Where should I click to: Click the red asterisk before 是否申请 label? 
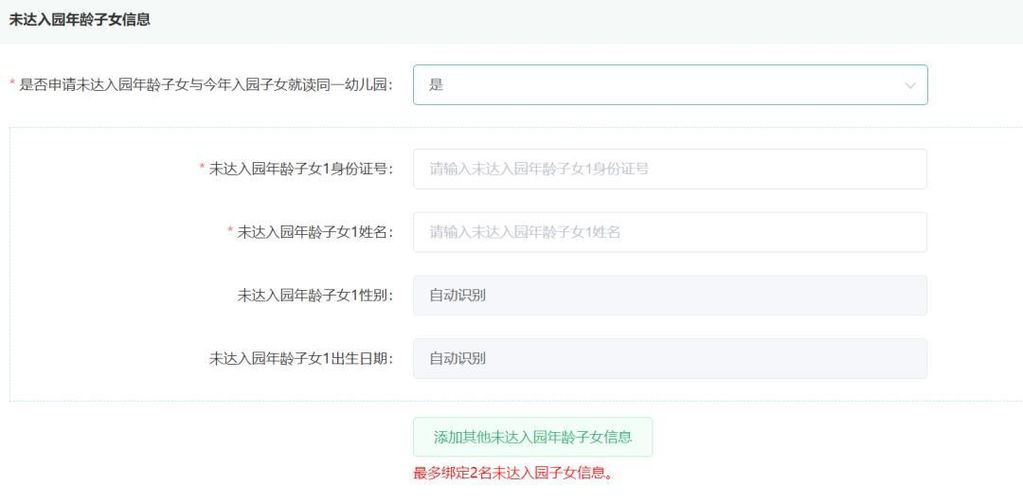click(x=13, y=85)
